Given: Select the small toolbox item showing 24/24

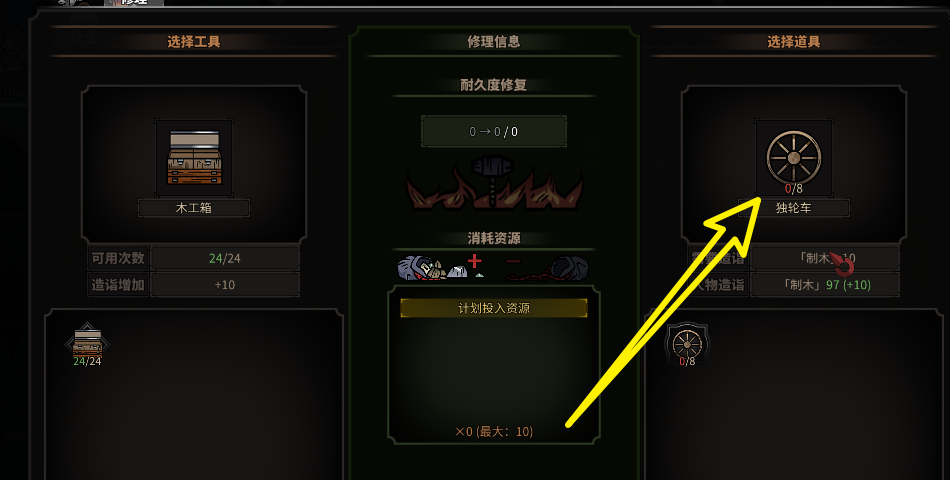Looking at the screenshot, I should [87, 344].
